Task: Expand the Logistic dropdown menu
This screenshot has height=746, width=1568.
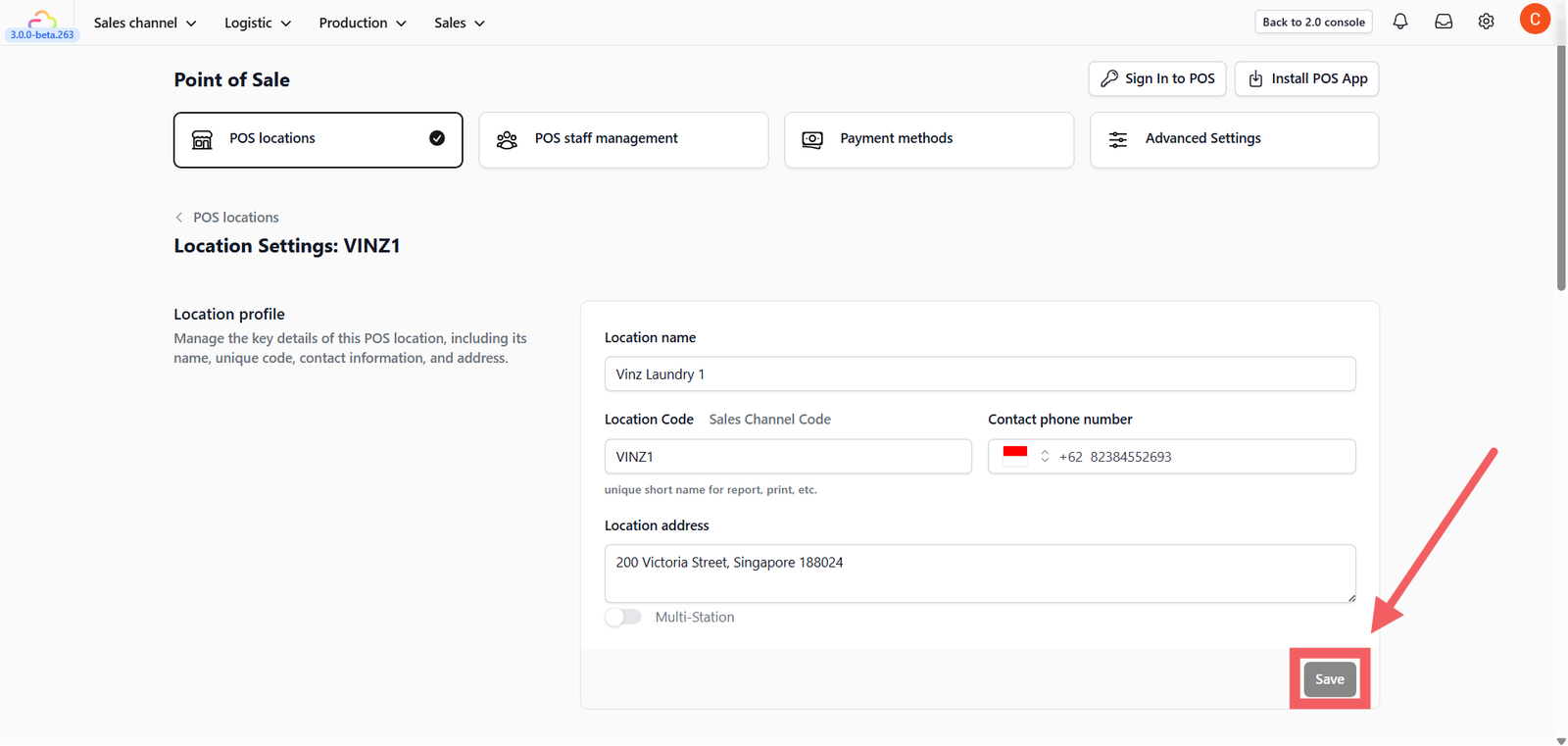Action: click(258, 23)
